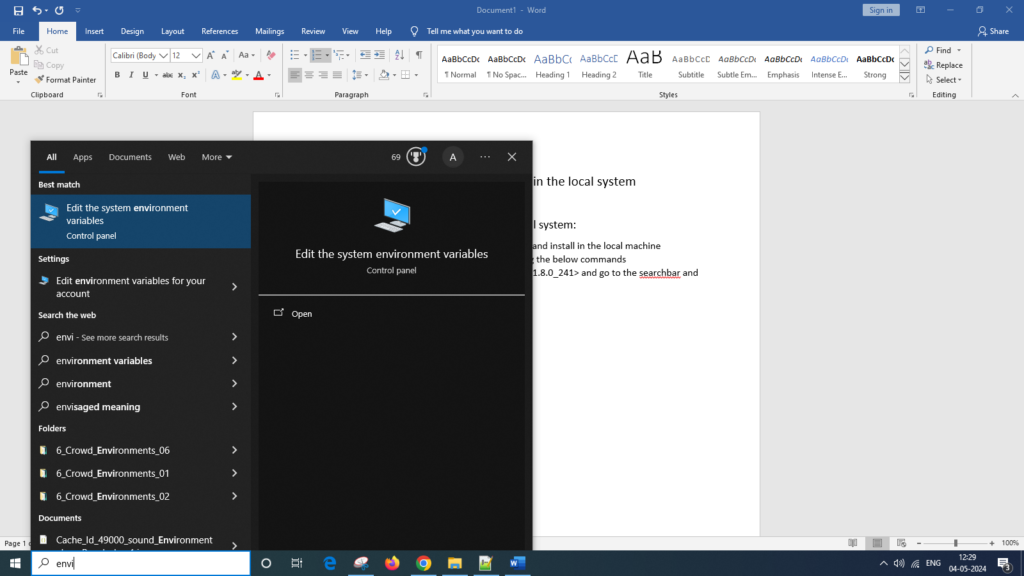Open Task View from taskbar

point(296,563)
